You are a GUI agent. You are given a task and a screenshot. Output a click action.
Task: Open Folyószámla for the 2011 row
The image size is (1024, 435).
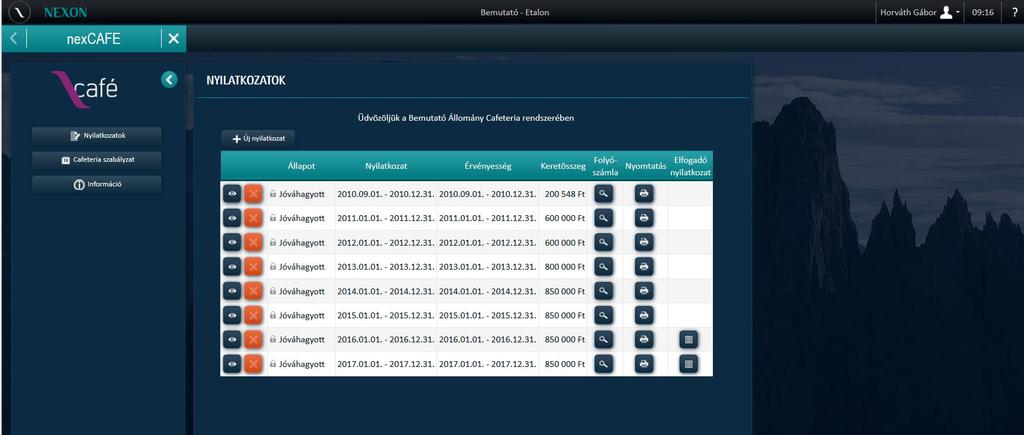click(603, 218)
